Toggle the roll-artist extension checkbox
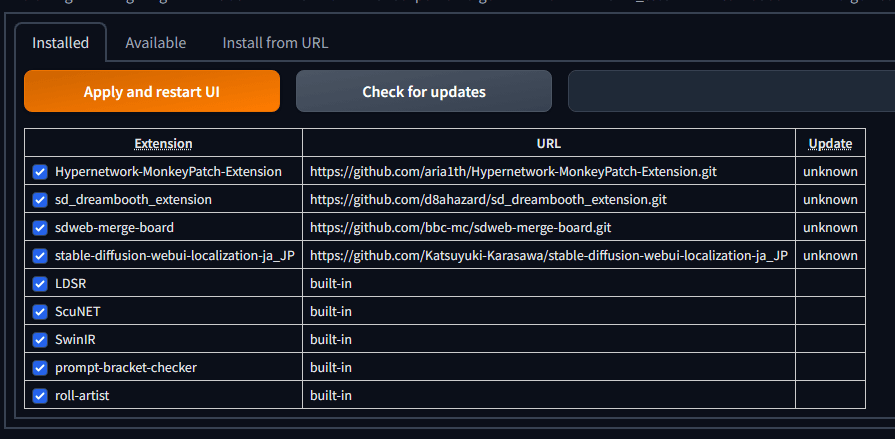The width and height of the screenshot is (895, 439). click(x=40, y=395)
